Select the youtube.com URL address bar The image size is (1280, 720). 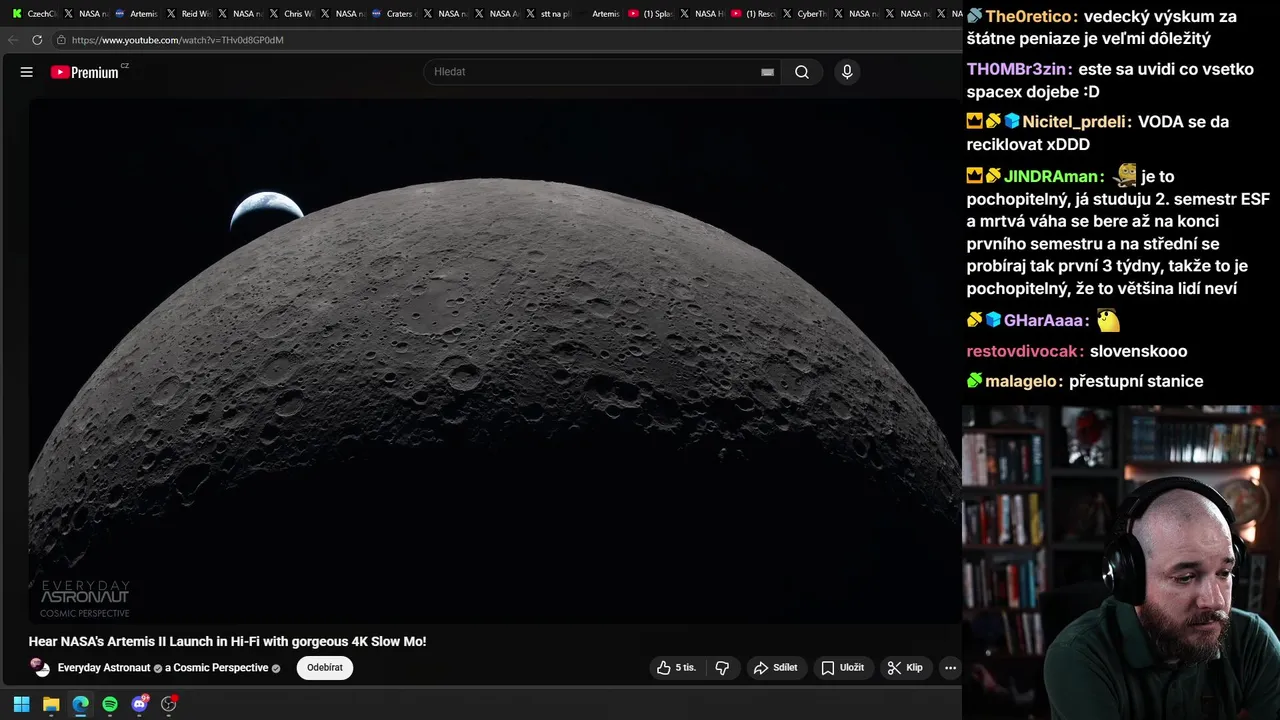[178, 40]
